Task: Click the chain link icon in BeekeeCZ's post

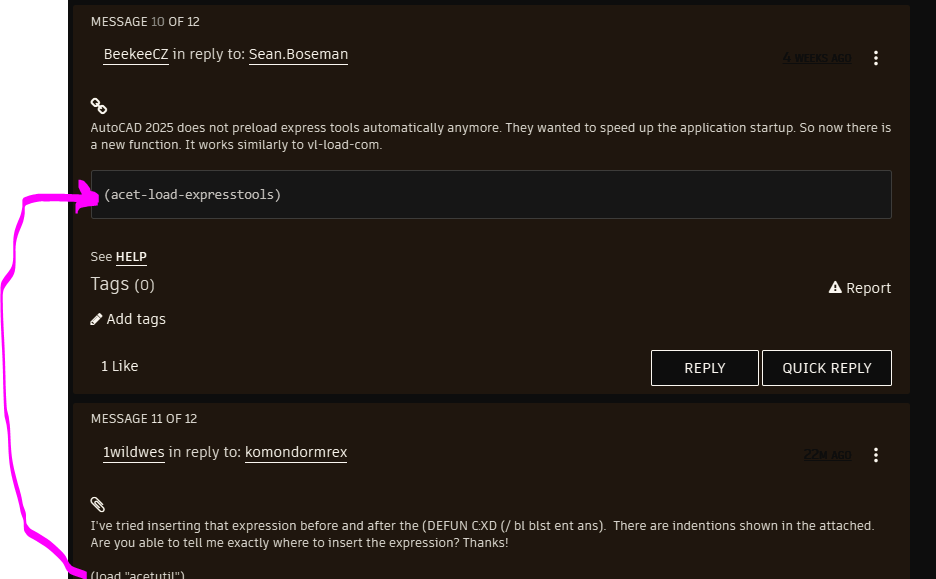Action: [x=98, y=105]
